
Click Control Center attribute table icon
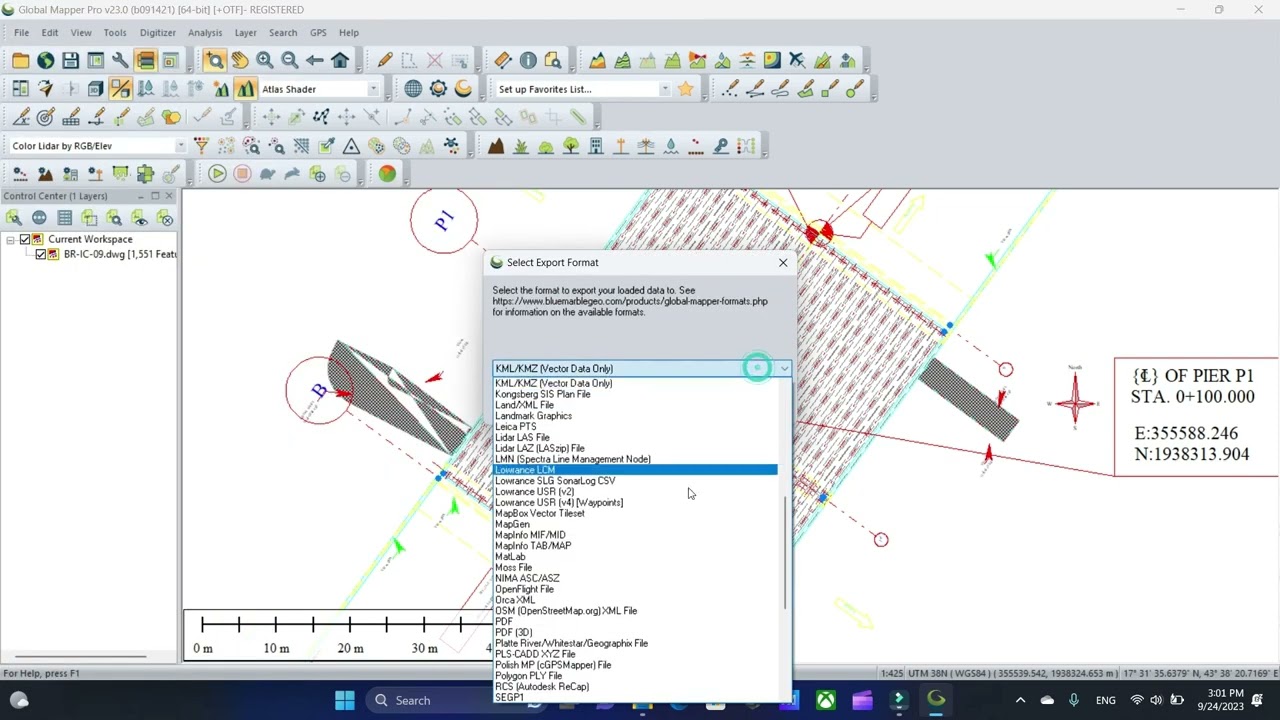pyautogui.click(x=65, y=218)
